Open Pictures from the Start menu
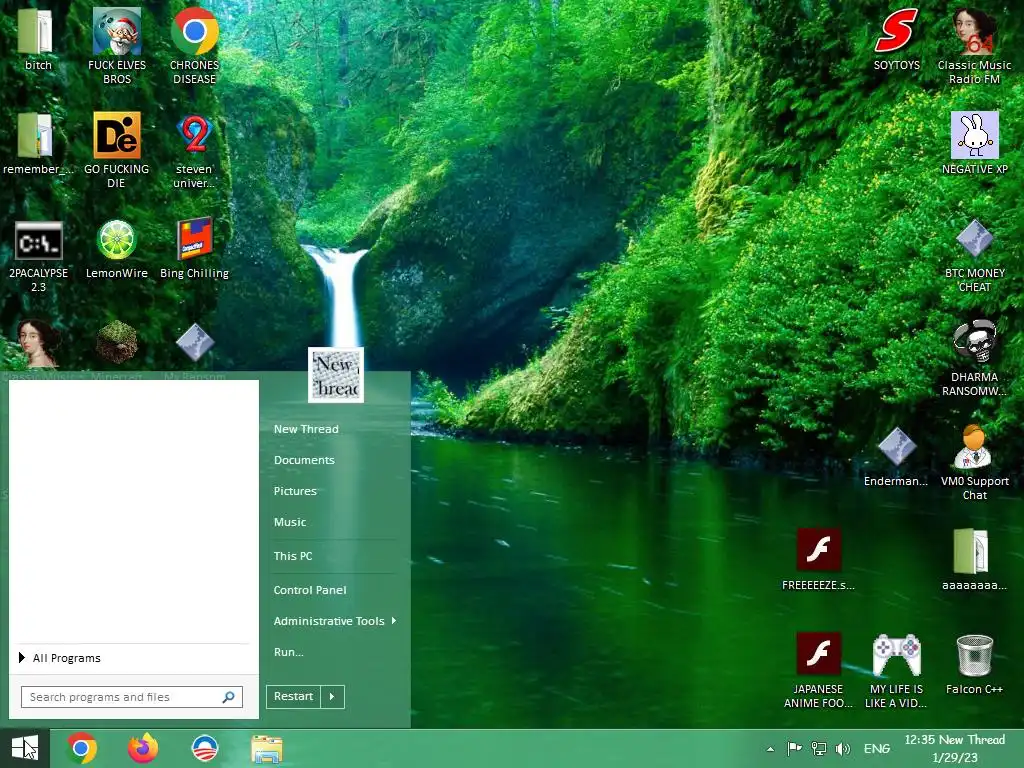The height and width of the screenshot is (768, 1024). (295, 491)
